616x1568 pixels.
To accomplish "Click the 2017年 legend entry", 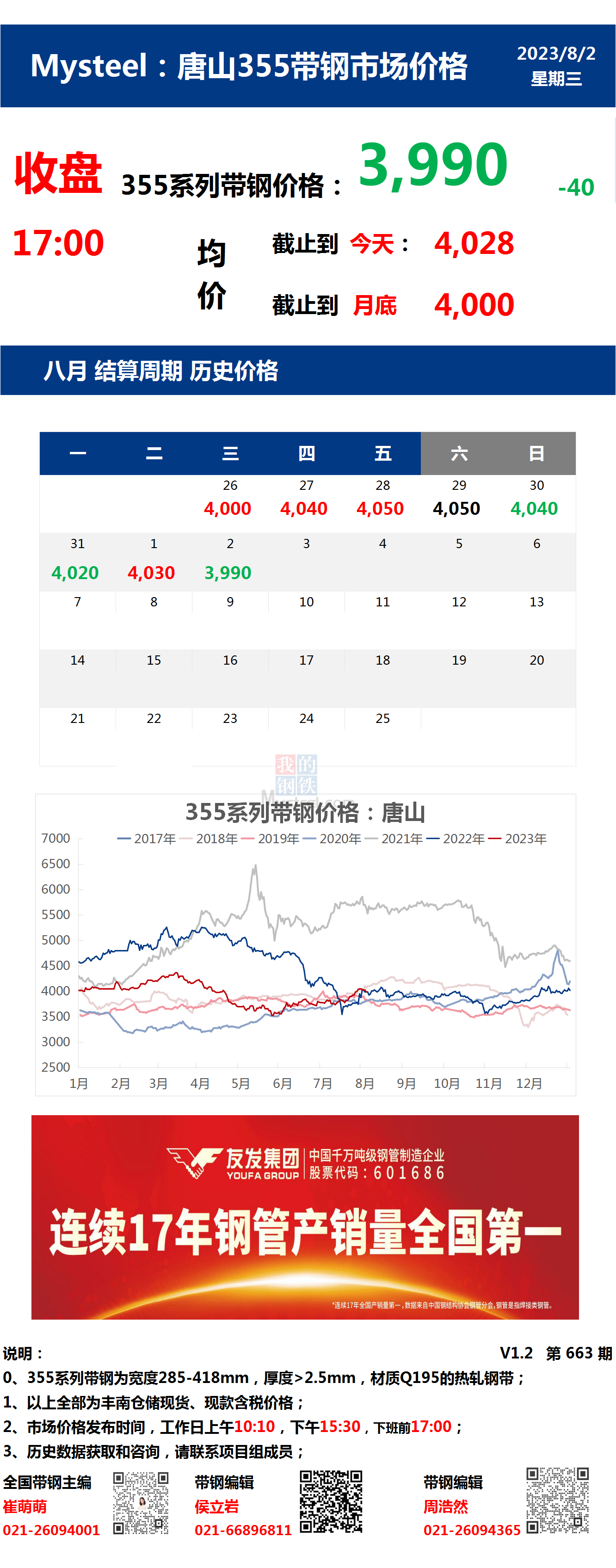I will point(147,839).
